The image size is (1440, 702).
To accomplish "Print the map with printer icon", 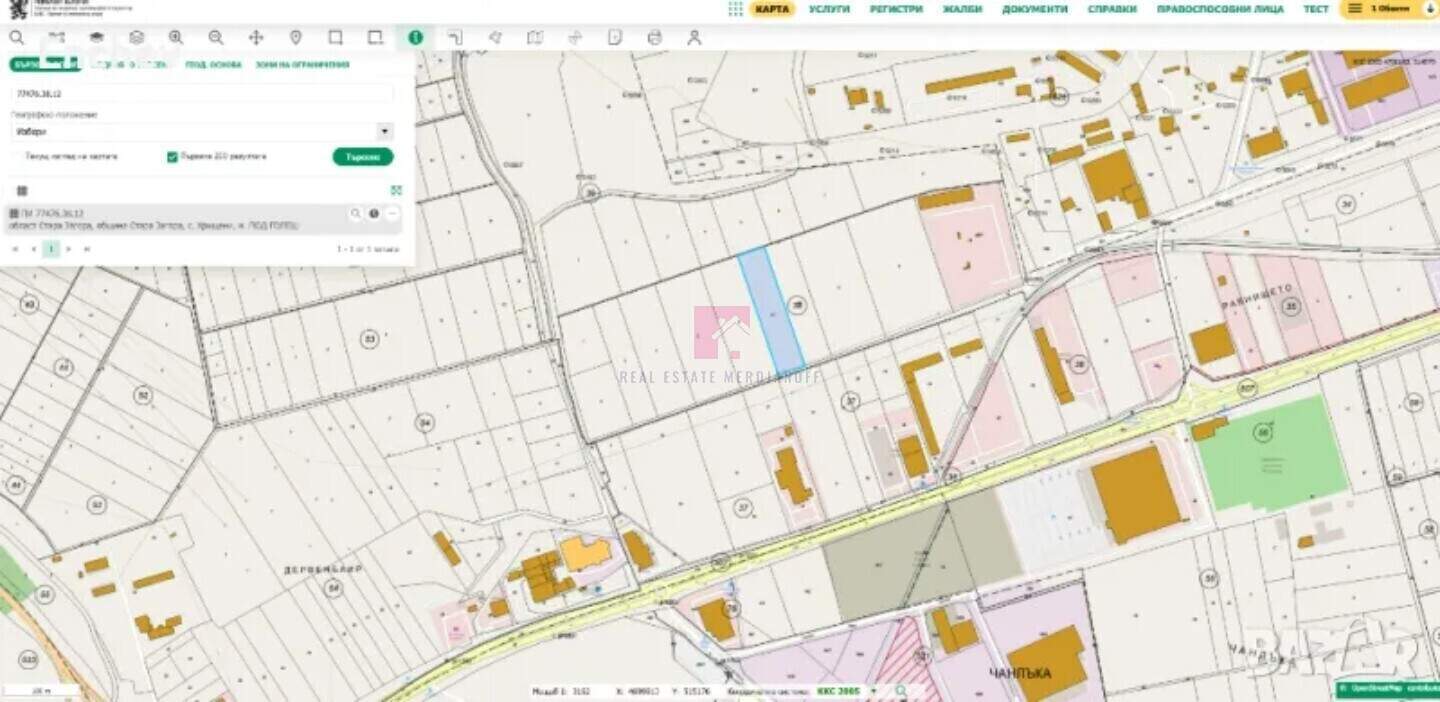I will 655,38.
